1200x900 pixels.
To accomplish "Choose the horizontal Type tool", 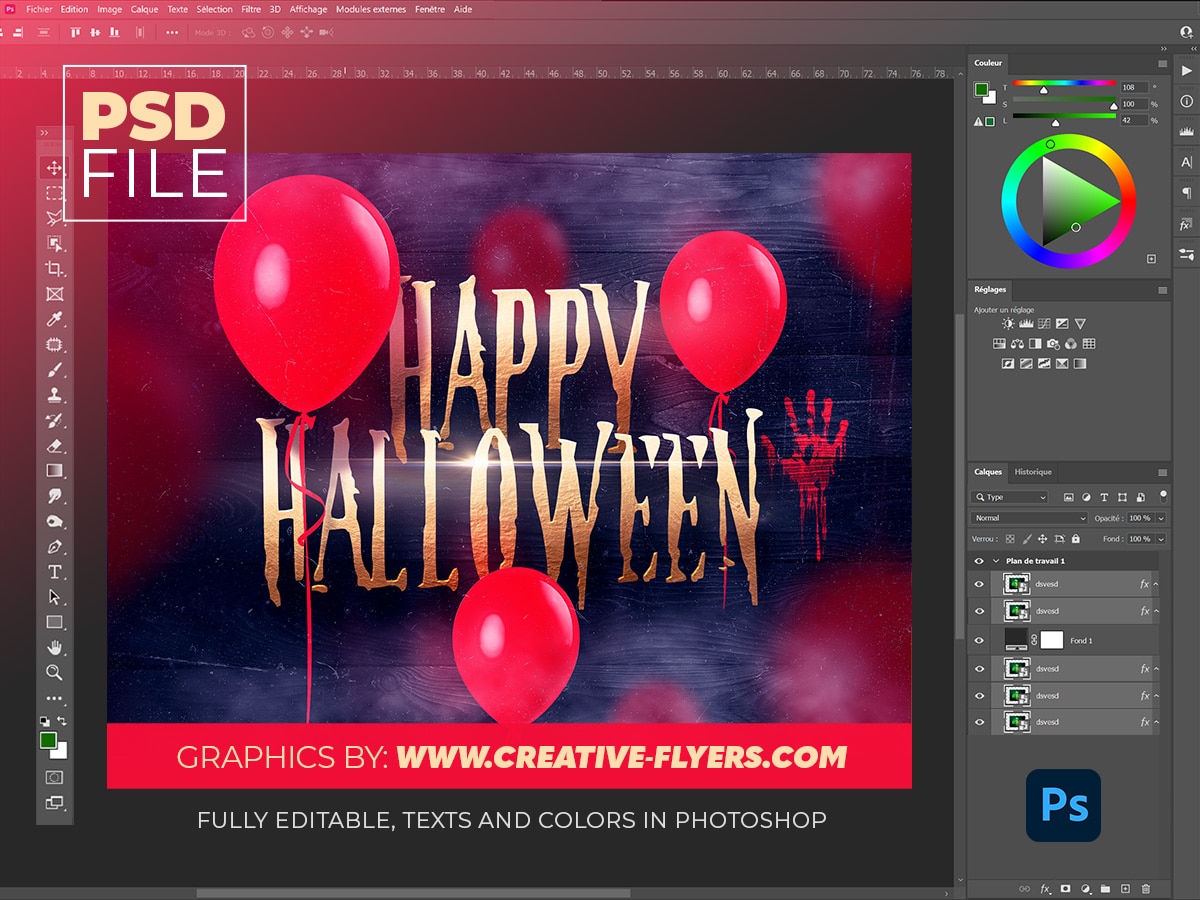I will 55,572.
